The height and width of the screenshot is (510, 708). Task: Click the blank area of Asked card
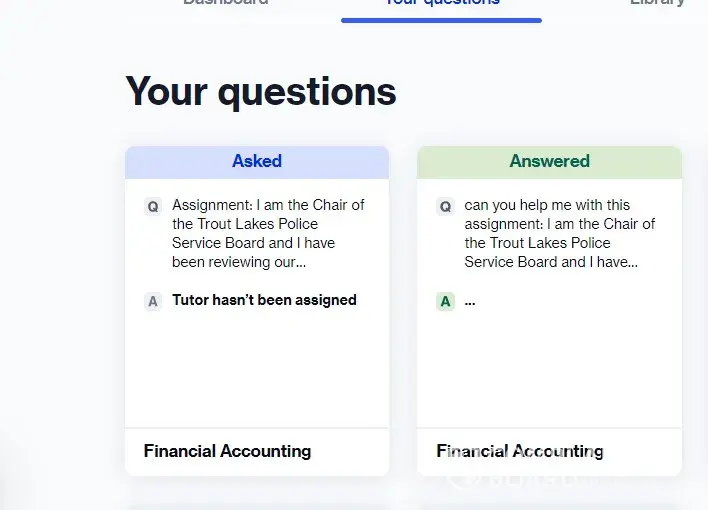click(x=257, y=370)
